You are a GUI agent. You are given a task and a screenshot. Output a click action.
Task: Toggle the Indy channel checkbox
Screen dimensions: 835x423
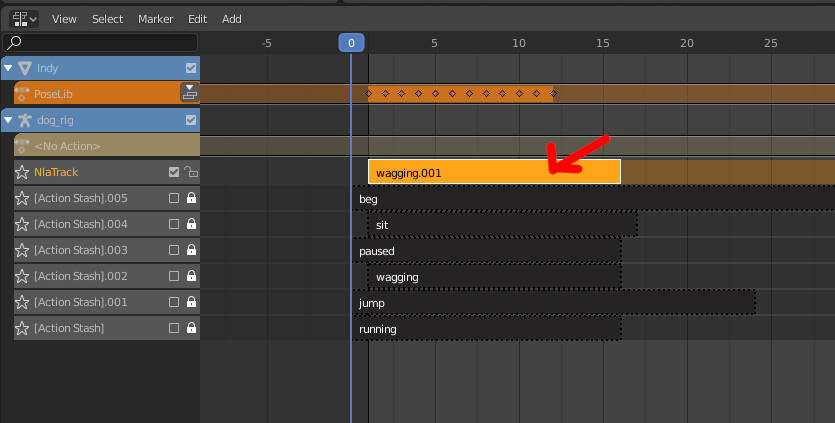coord(191,68)
